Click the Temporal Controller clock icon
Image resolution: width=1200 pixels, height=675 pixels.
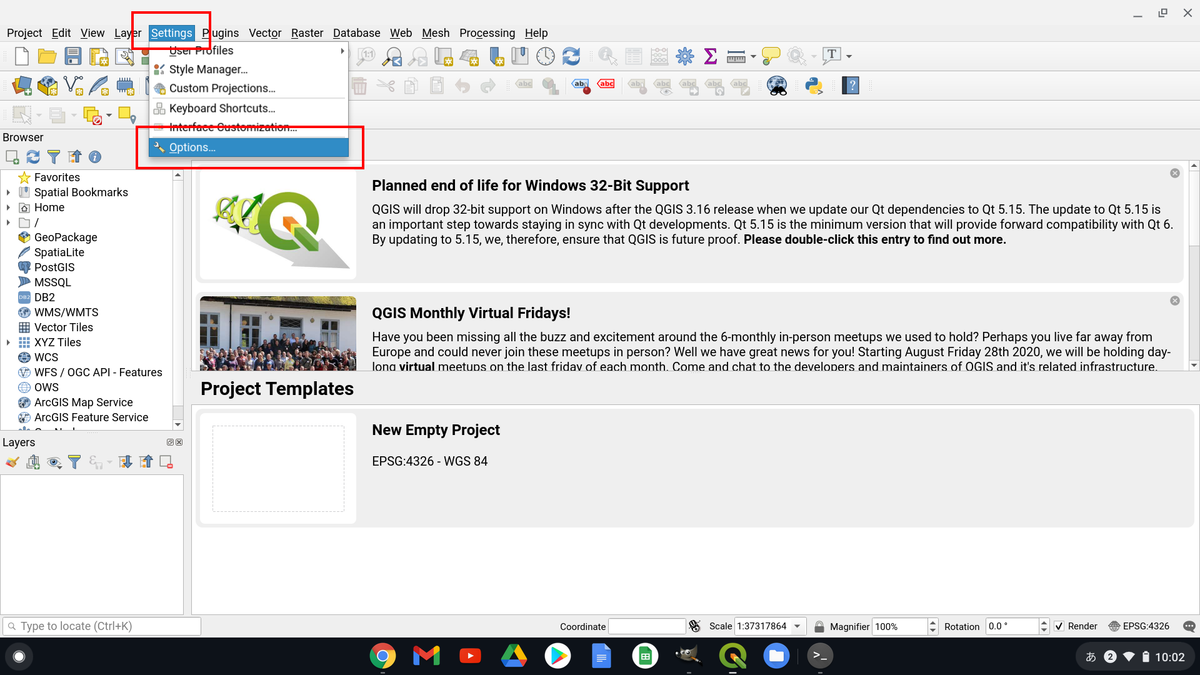point(545,57)
